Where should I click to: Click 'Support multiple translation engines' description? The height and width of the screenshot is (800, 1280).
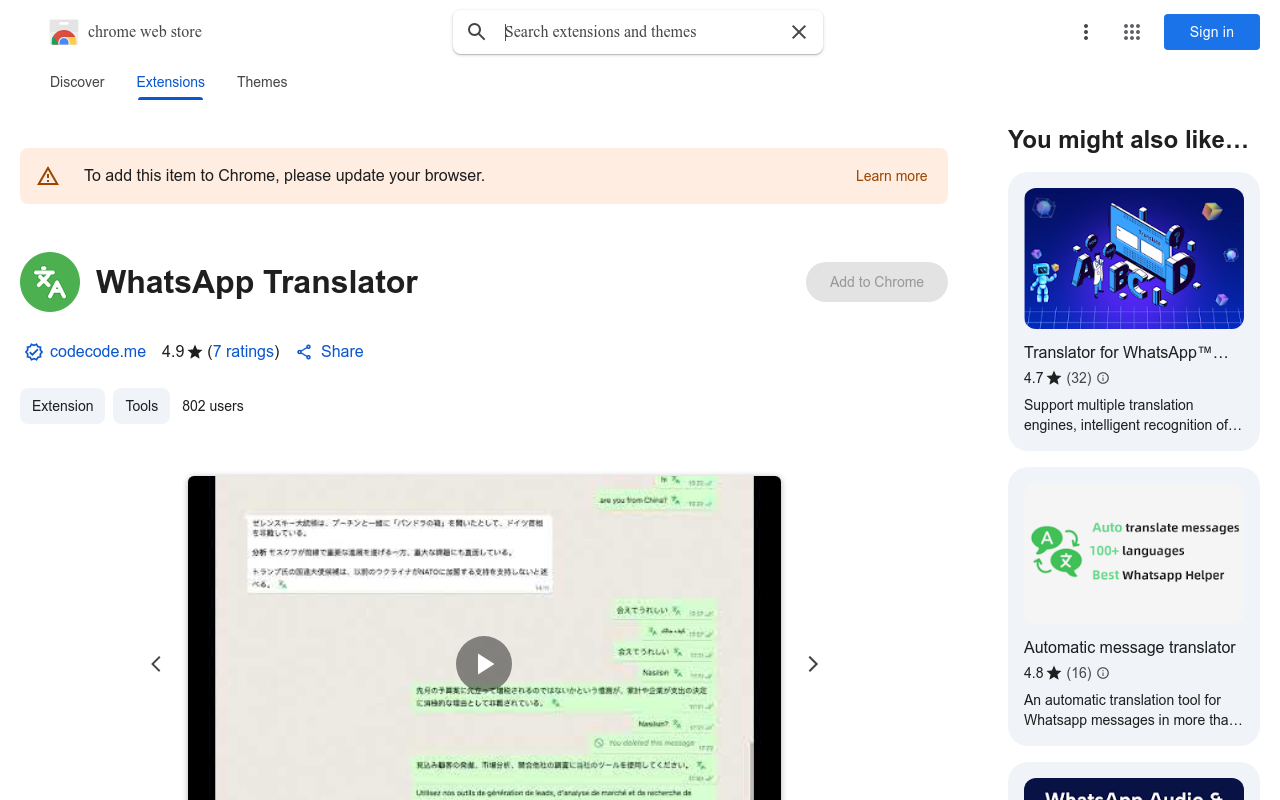click(x=1133, y=415)
